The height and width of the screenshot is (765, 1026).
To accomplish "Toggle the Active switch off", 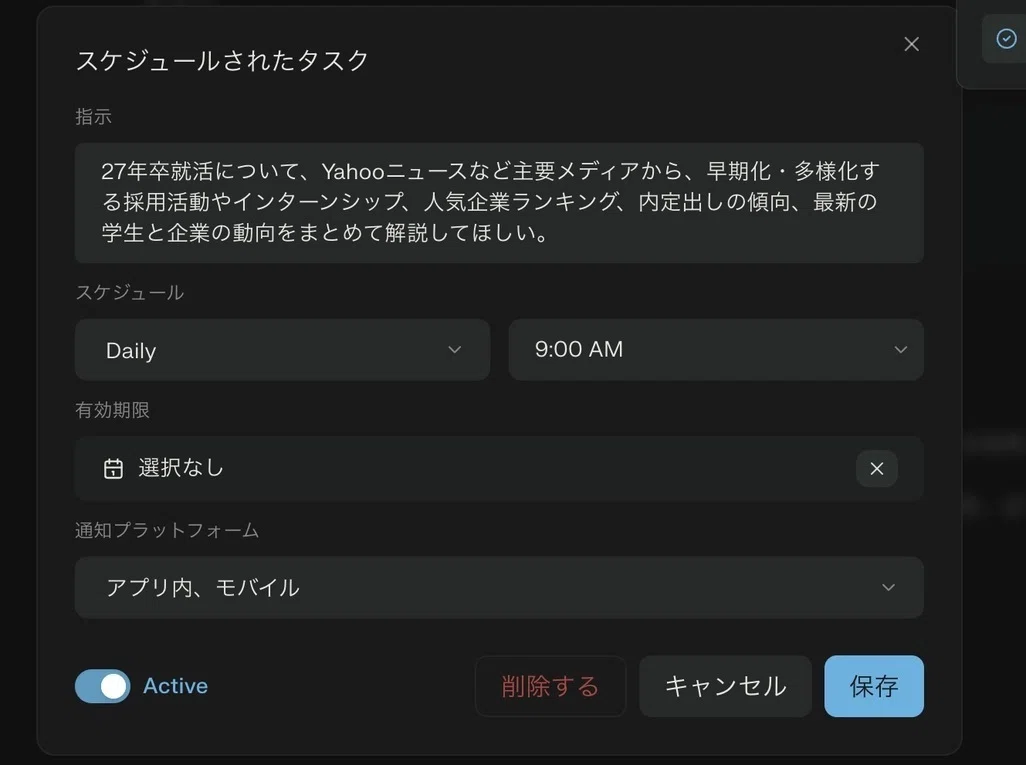I will click(102, 686).
